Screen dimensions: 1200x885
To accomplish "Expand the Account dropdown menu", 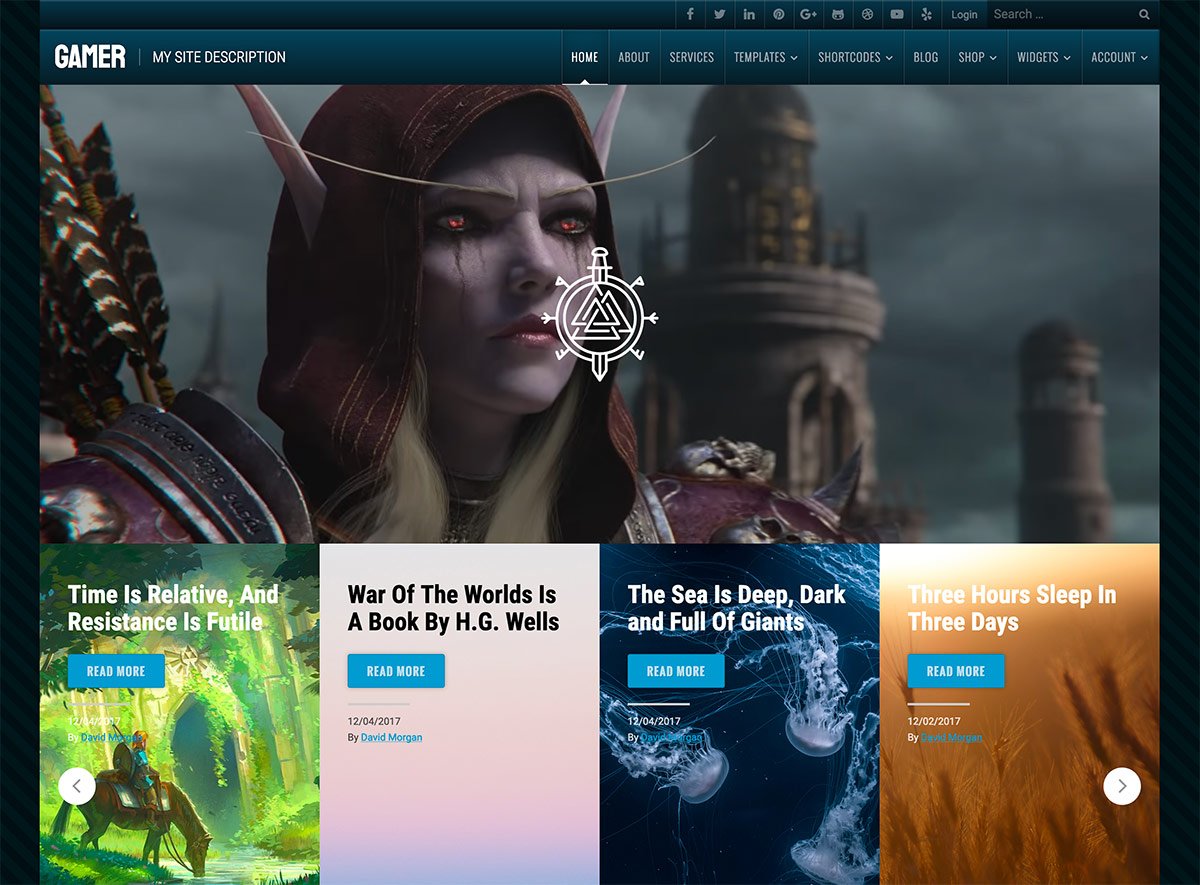I will tap(1120, 57).
